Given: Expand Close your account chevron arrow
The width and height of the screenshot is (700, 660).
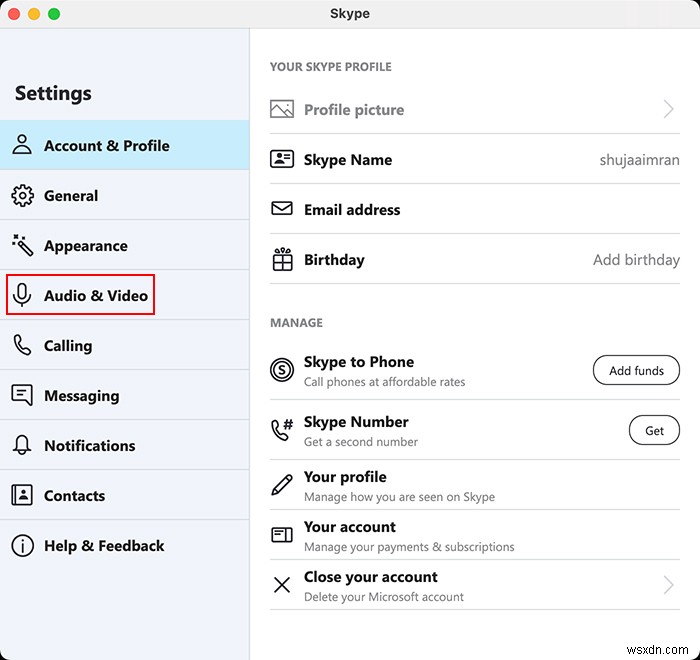Looking at the screenshot, I should pos(668,585).
